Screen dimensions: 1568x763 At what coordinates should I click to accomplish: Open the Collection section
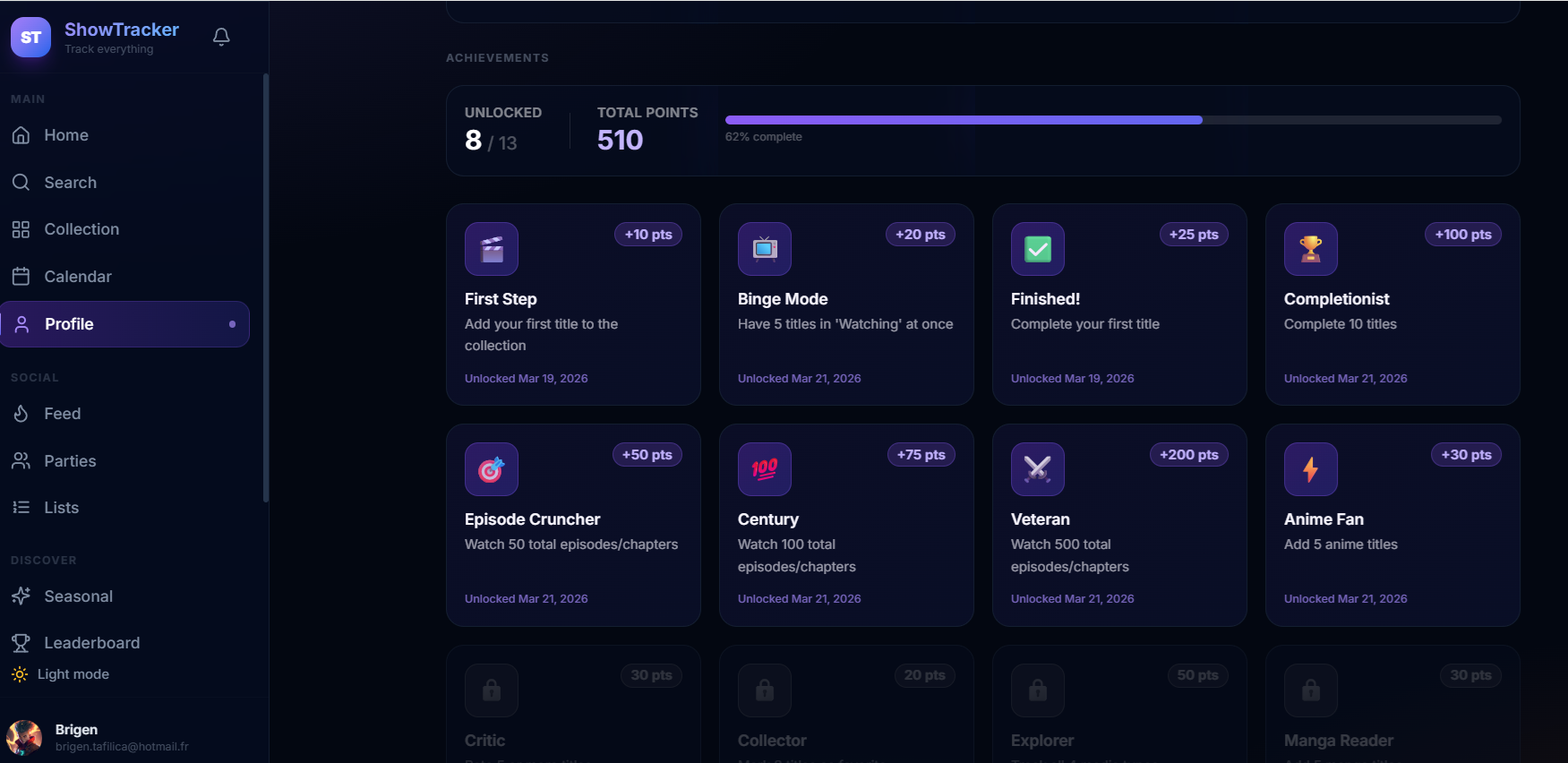[x=125, y=229]
